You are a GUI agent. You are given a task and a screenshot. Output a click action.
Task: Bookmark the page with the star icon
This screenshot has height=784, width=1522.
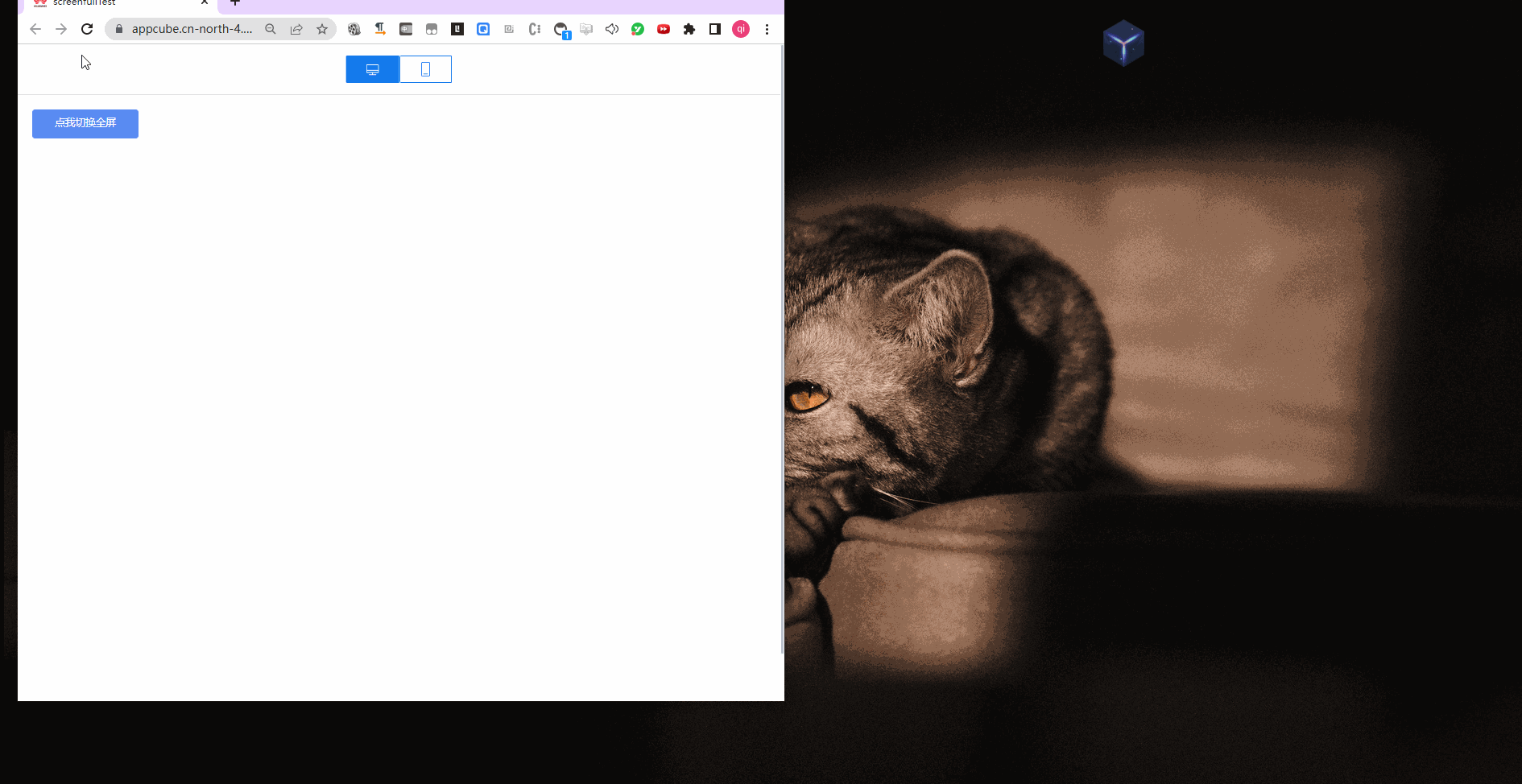(x=323, y=29)
